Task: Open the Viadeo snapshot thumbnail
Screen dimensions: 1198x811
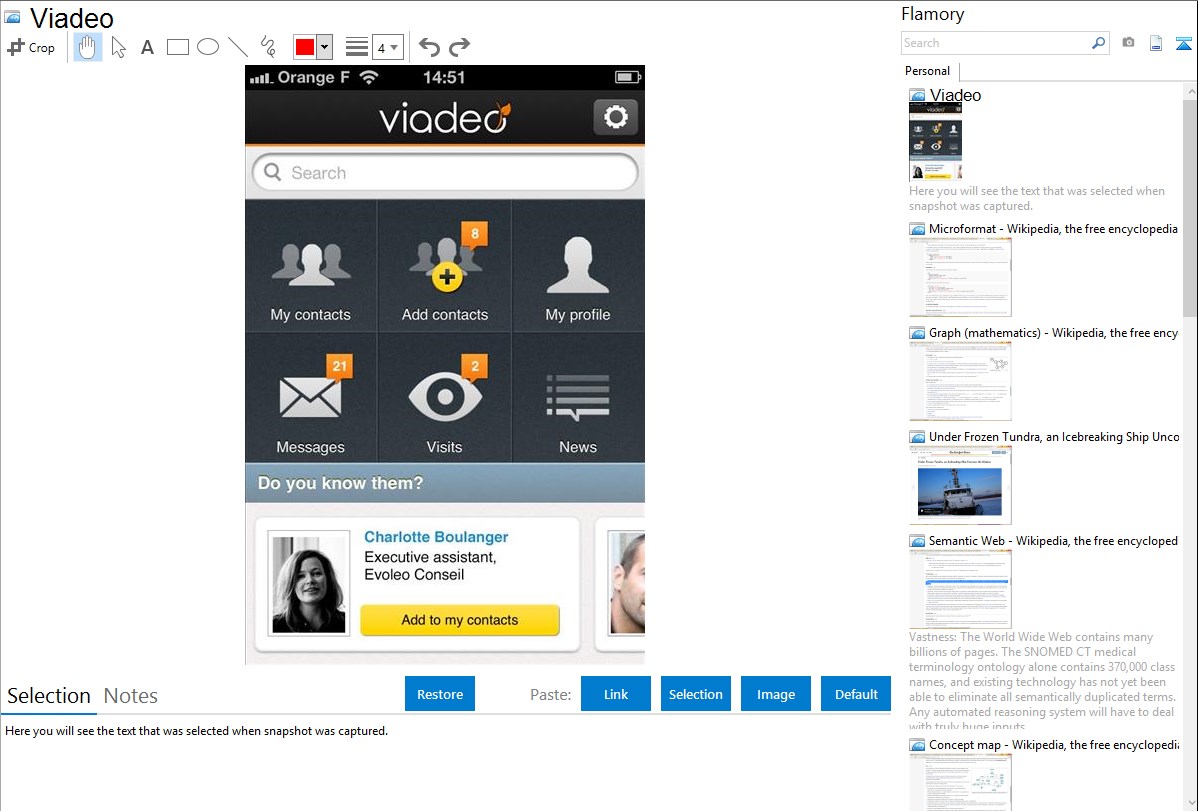Action: coord(935,142)
